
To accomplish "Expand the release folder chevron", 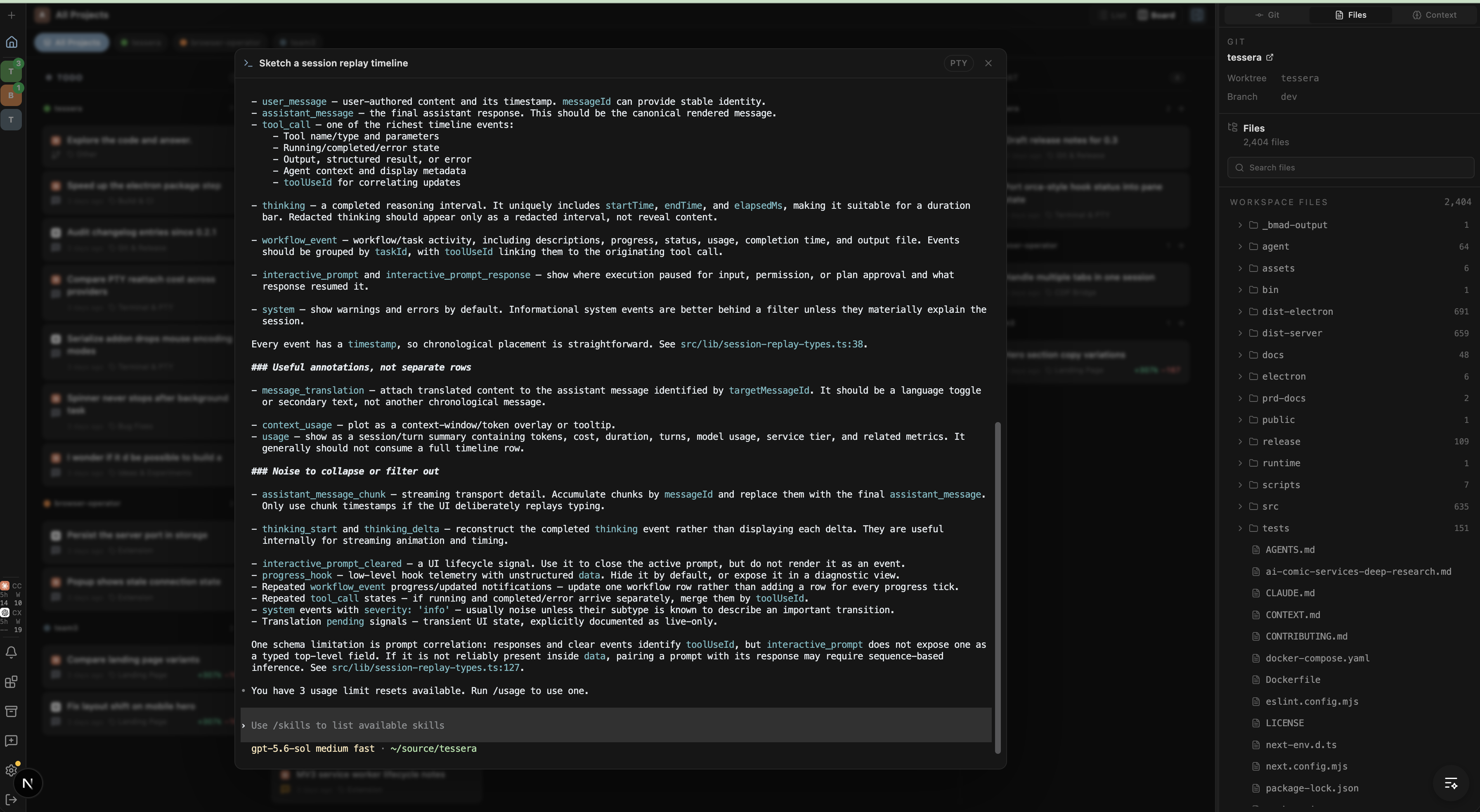I will coord(1240,441).
